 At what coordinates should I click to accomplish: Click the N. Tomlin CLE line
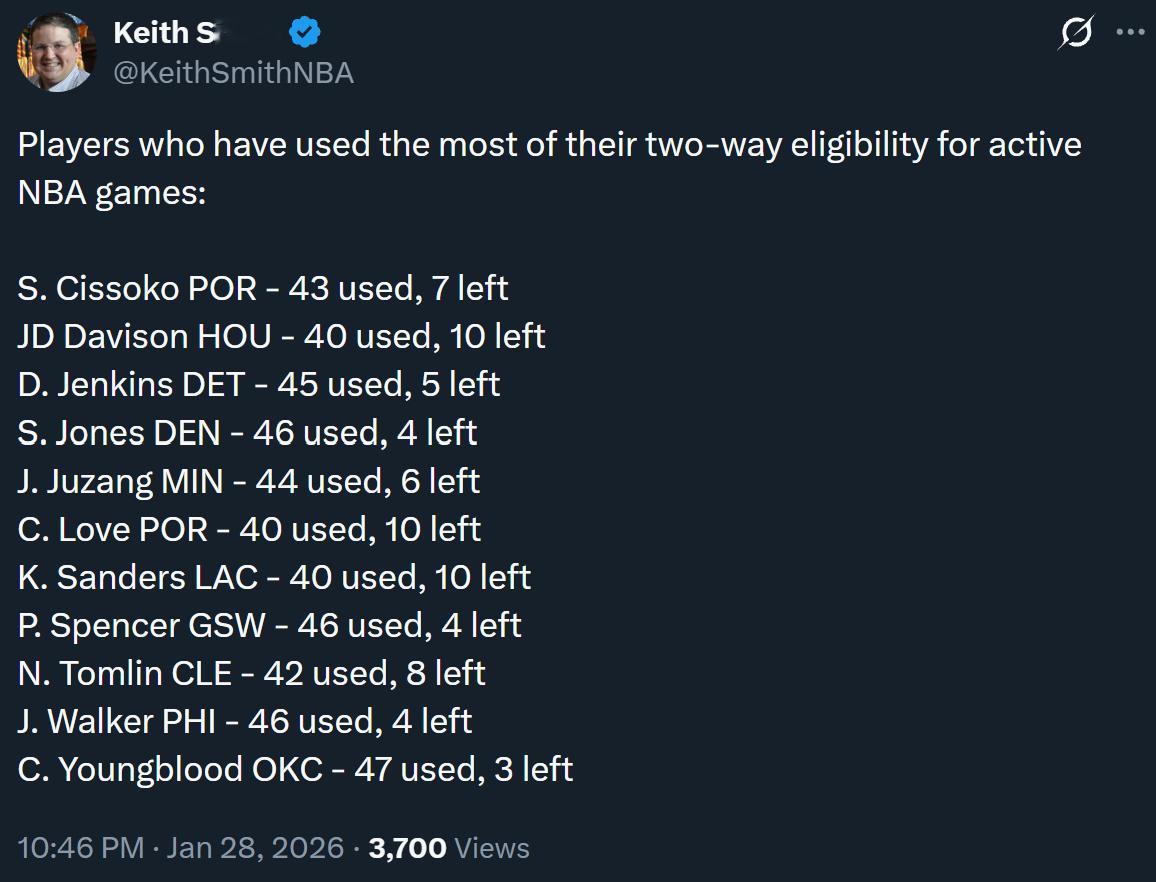(251, 673)
